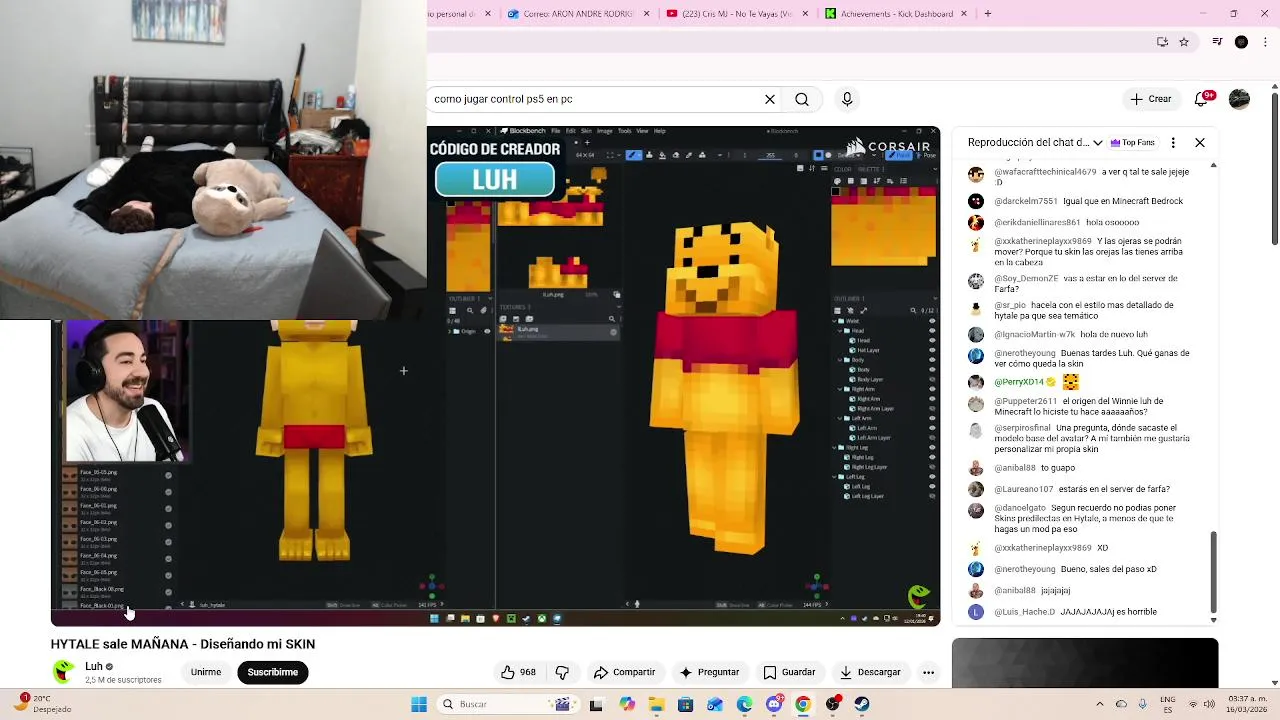Switch to Cris MJ No Te Vayas tab
Screen dimensions: 1280x720
point(735,14)
